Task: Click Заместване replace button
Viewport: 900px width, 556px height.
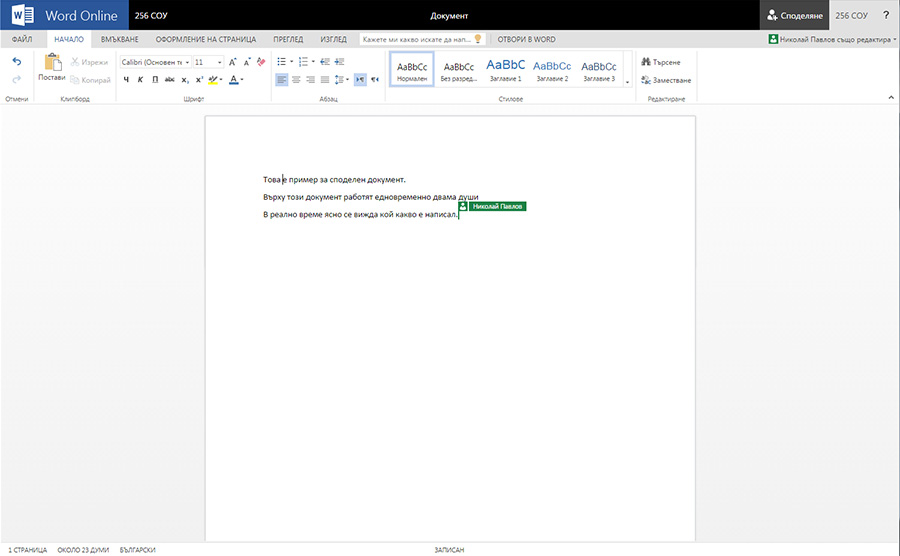Action: pos(666,80)
